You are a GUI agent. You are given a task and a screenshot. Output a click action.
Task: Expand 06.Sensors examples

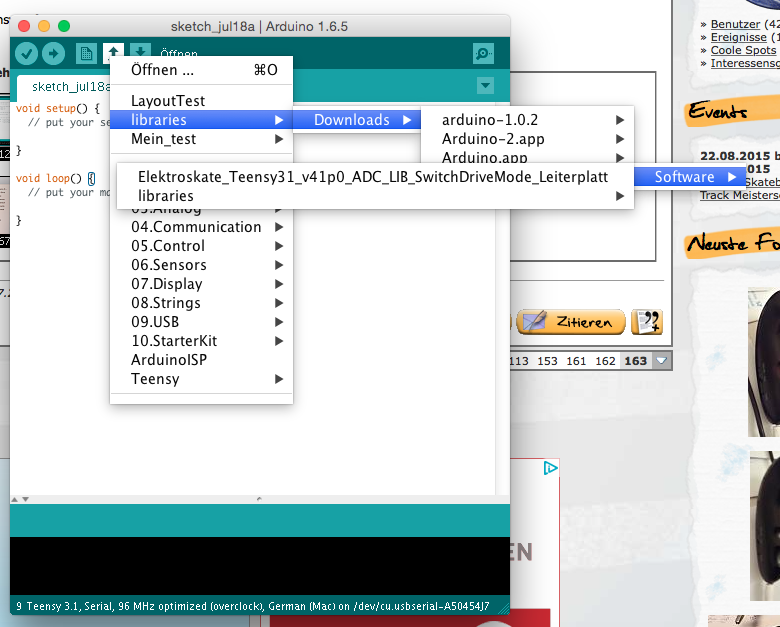201,265
